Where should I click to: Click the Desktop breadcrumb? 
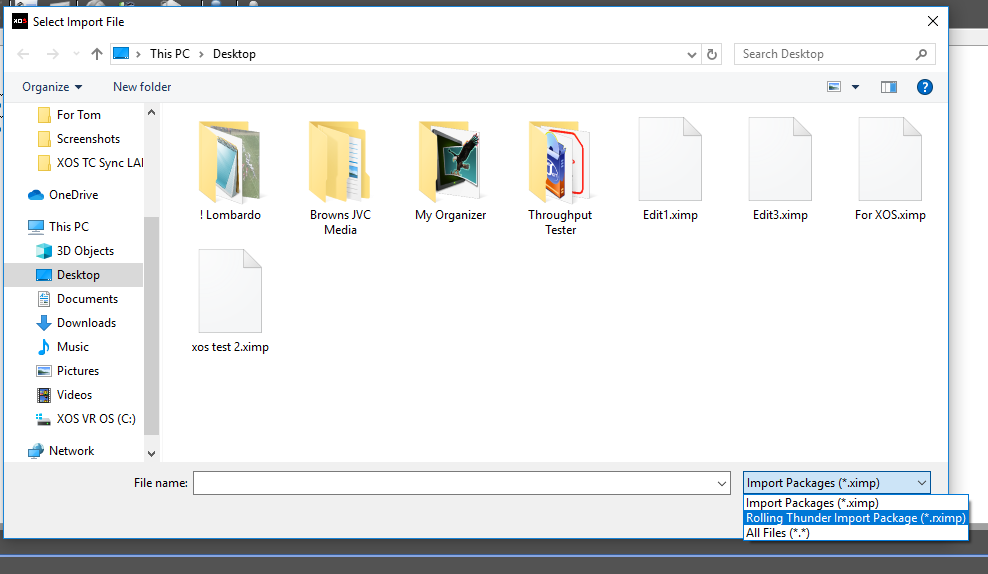234,54
